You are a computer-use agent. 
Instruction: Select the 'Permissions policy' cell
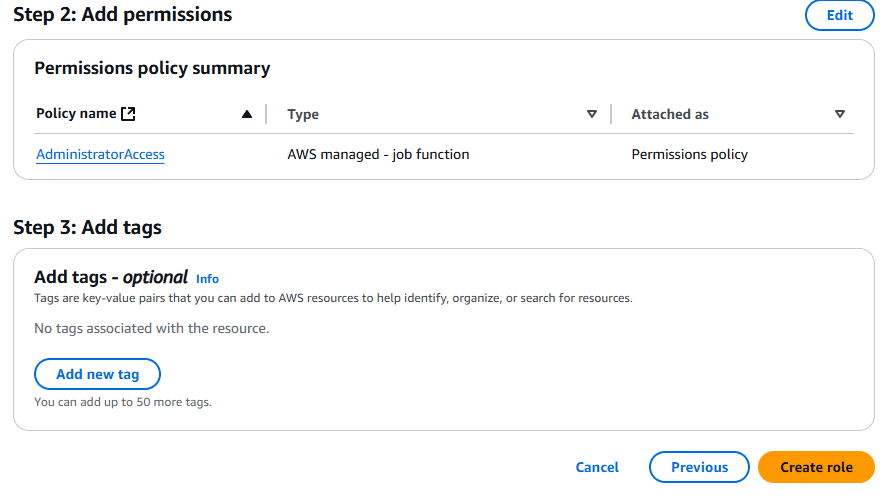(x=689, y=155)
